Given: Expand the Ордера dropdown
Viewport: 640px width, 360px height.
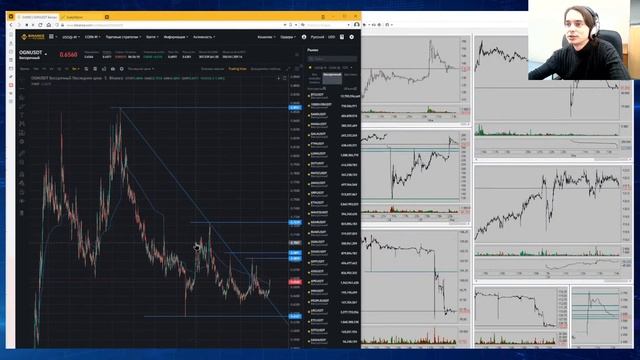Looking at the screenshot, I should [x=288, y=37].
